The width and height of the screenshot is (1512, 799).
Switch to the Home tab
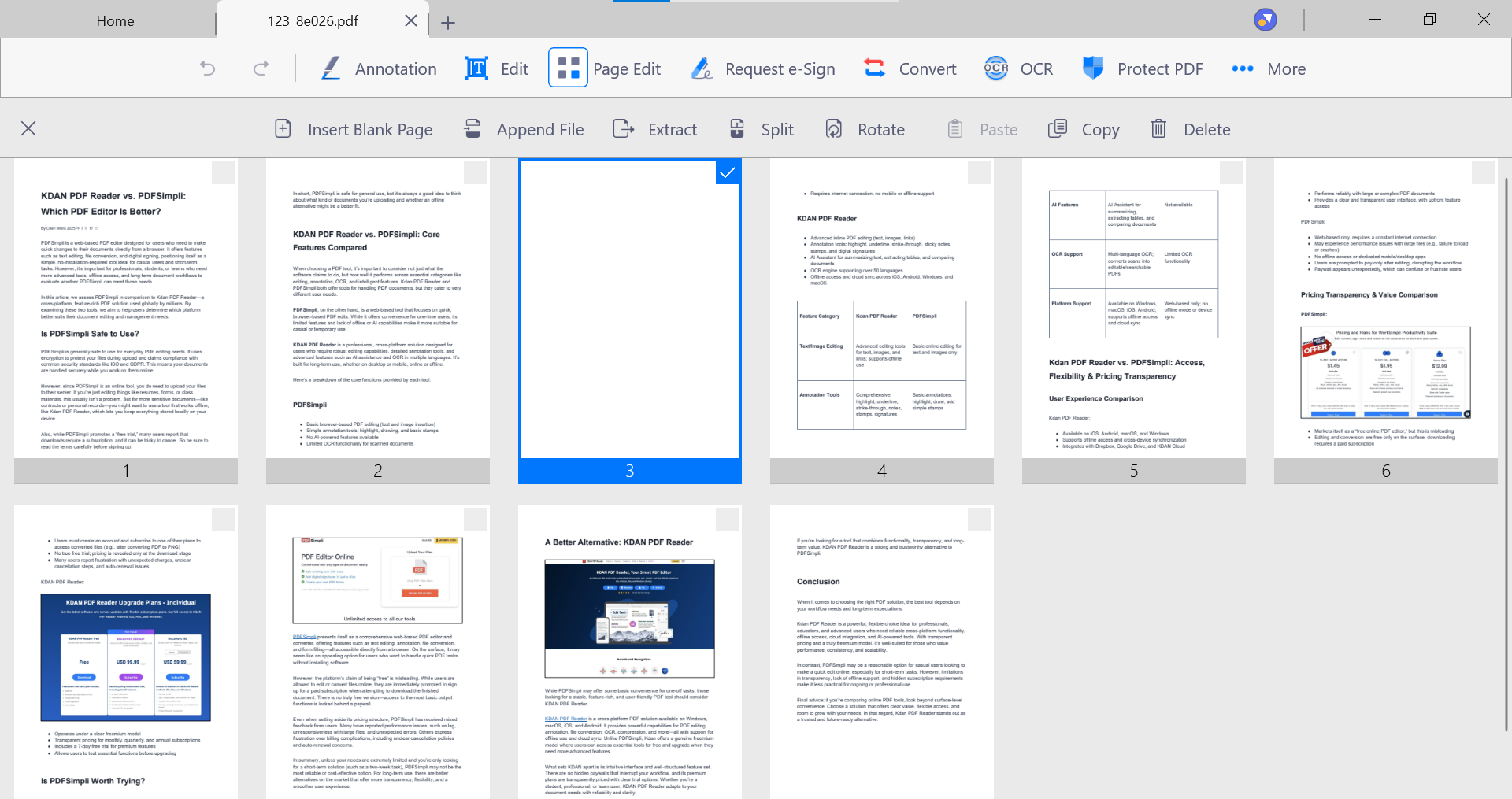(115, 21)
